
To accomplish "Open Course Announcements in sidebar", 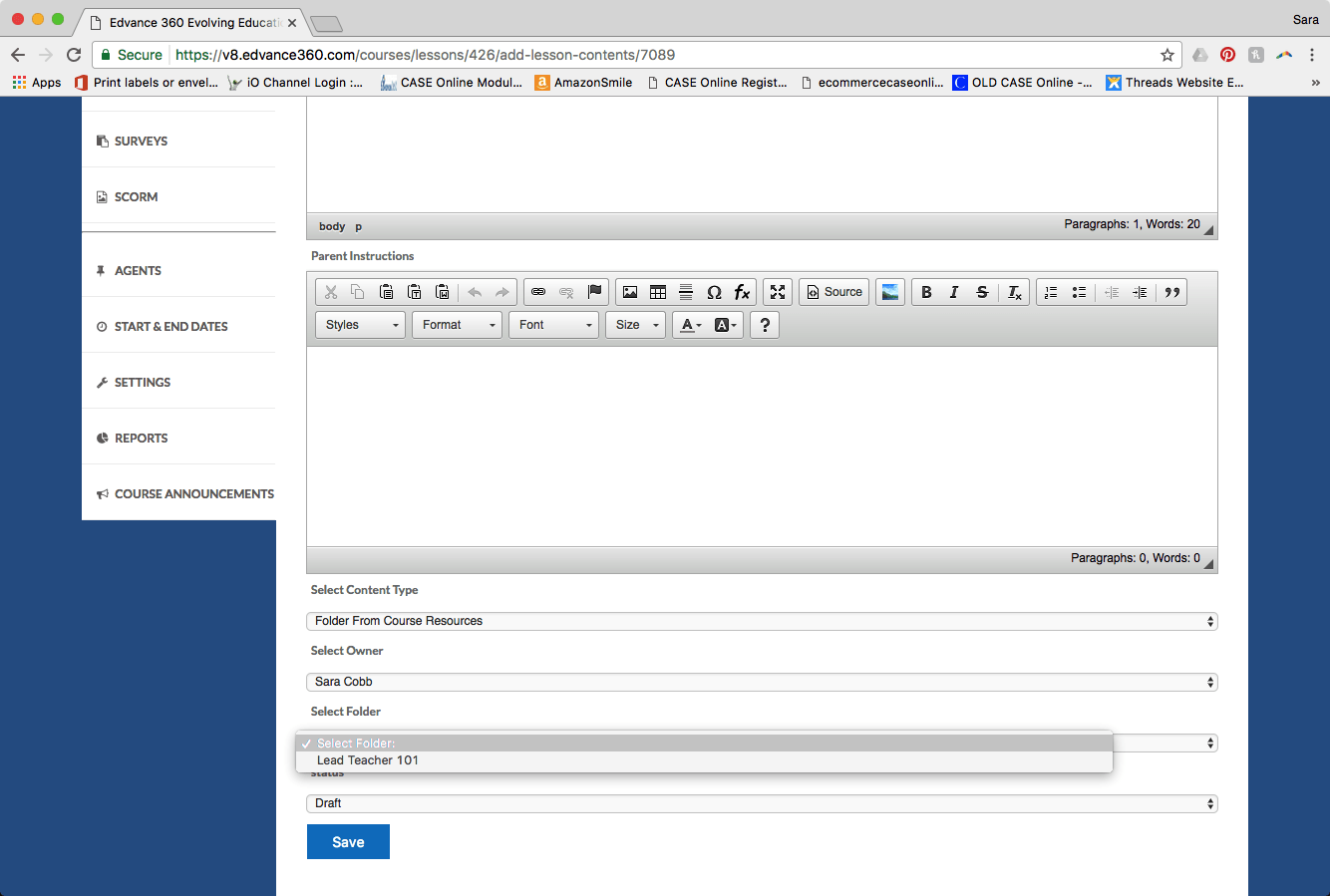I will click(193, 494).
